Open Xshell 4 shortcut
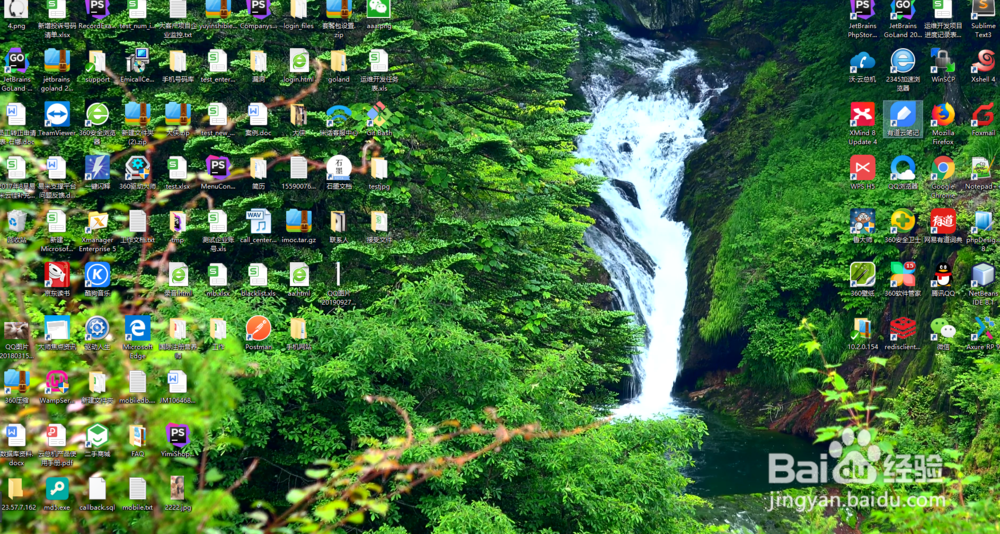This screenshot has height=534, width=1000. [x=983, y=61]
